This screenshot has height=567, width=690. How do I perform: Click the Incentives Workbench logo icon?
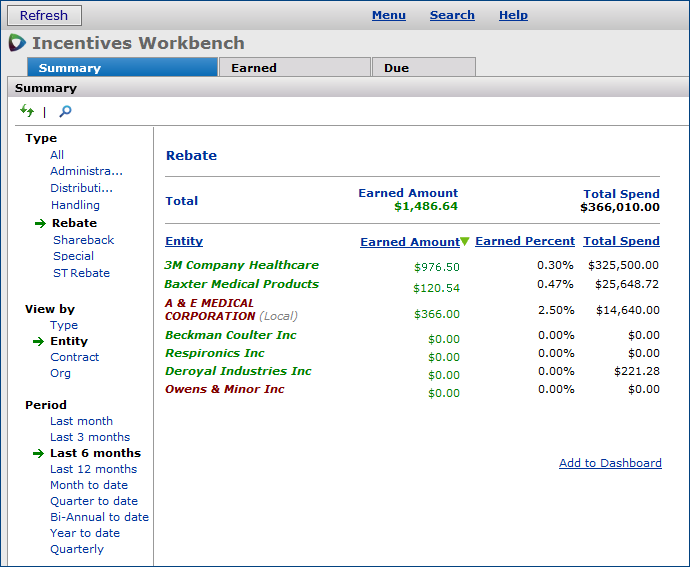tap(17, 43)
